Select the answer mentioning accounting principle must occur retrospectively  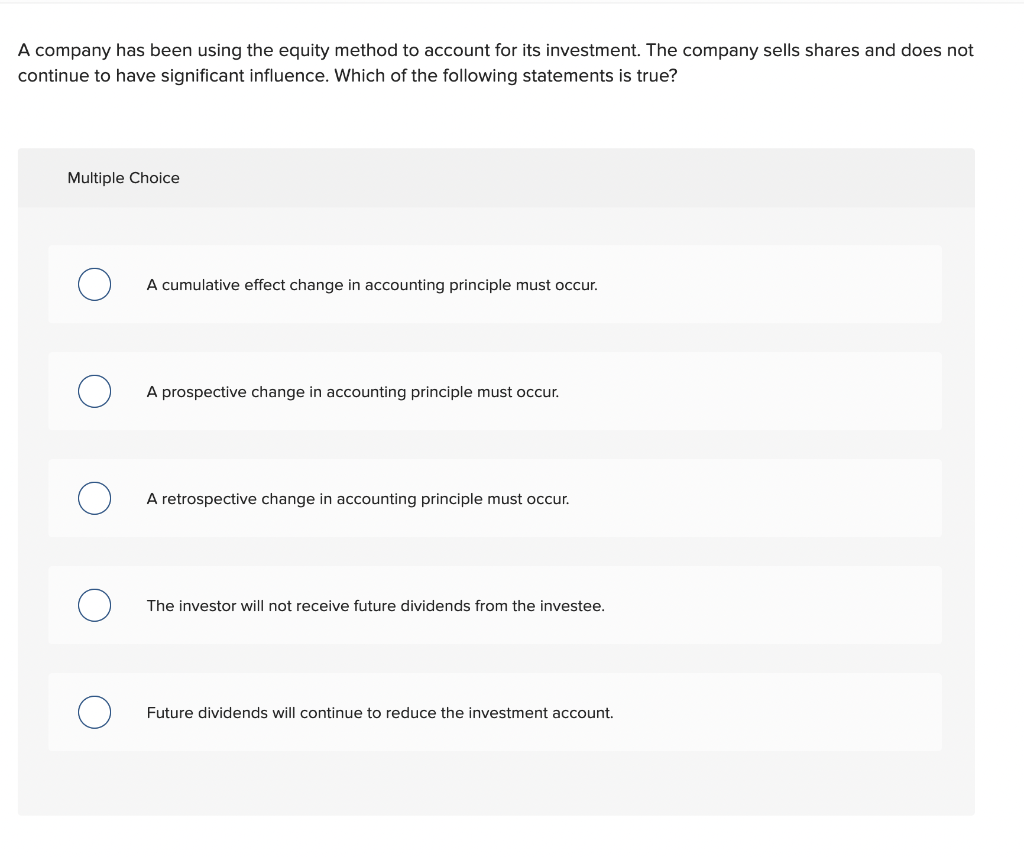pos(358,498)
